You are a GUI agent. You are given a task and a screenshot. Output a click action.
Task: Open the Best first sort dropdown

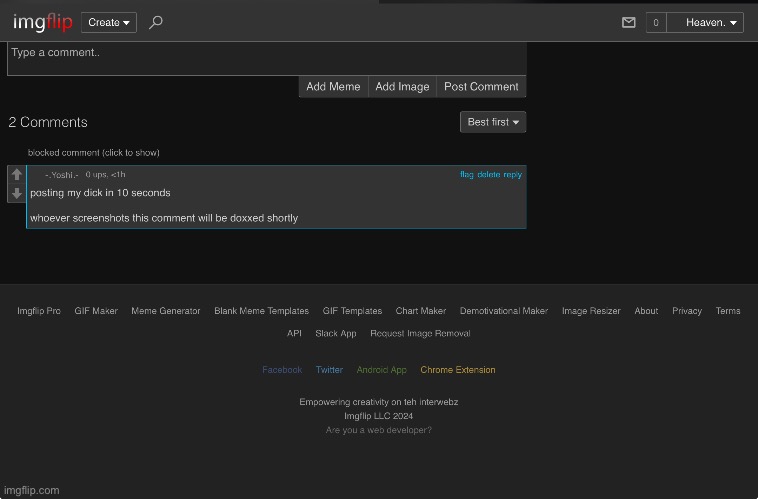[x=493, y=122]
